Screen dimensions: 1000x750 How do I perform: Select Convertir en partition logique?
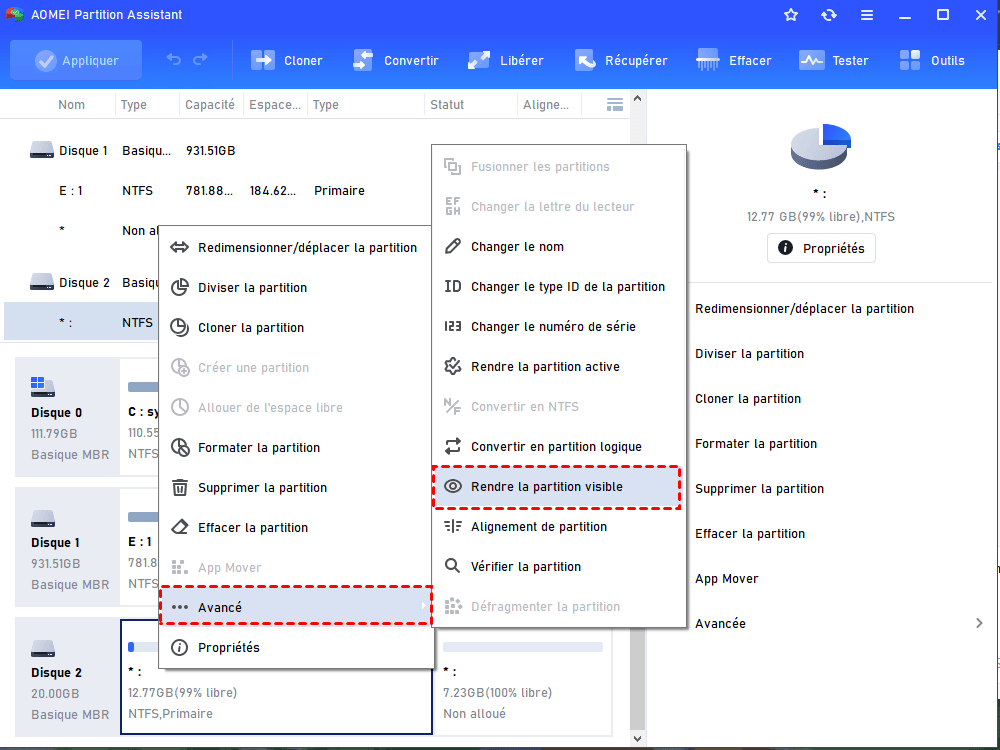[x=559, y=447]
